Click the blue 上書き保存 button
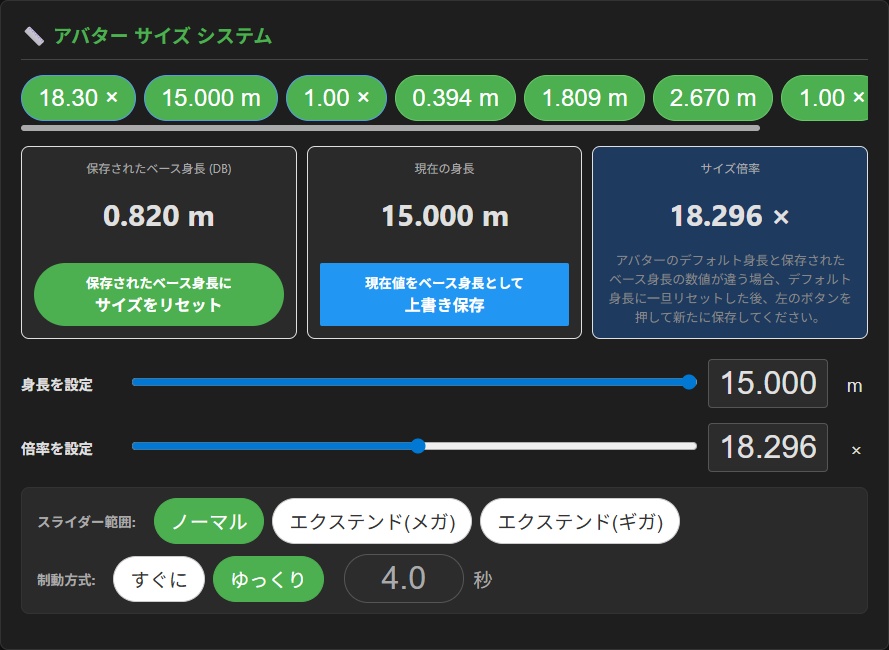Viewport: 889px width, 650px height. (x=444, y=294)
